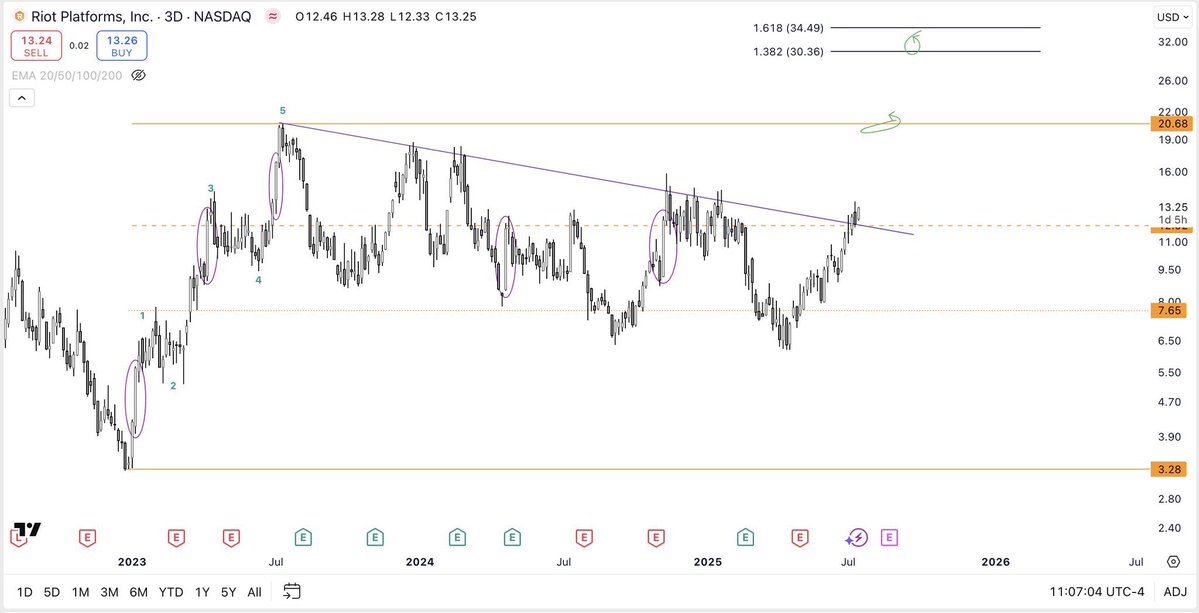Screen dimensions: 1199x613
Task: Click second green E marker after 2024 label
Action: (512, 538)
